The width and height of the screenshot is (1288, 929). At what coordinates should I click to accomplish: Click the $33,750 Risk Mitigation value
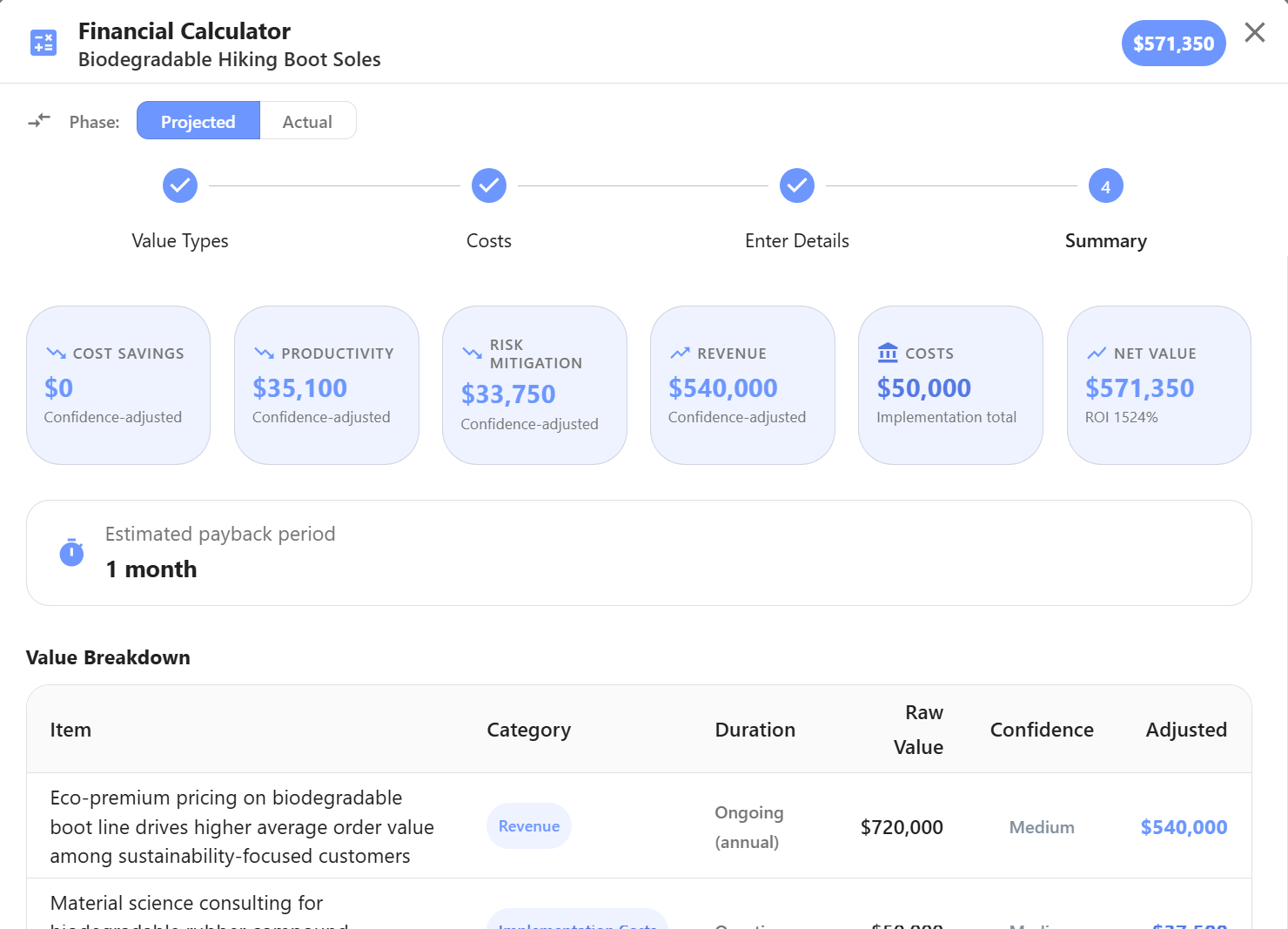[x=508, y=394]
